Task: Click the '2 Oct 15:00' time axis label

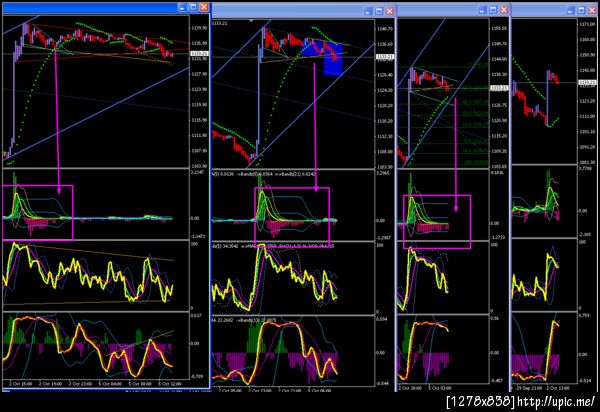Action: pos(21,383)
